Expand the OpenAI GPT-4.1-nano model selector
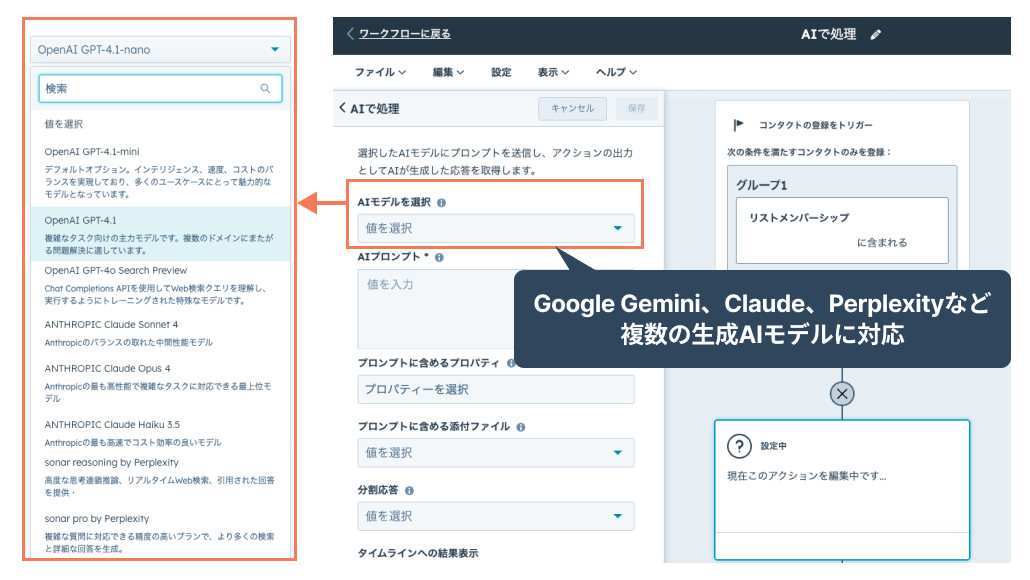The height and width of the screenshot is (580, 1030). click(160, 49)
